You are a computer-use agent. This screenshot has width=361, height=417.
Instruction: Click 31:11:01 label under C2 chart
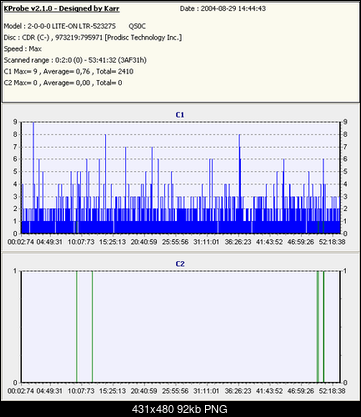(x=206, y=391)
